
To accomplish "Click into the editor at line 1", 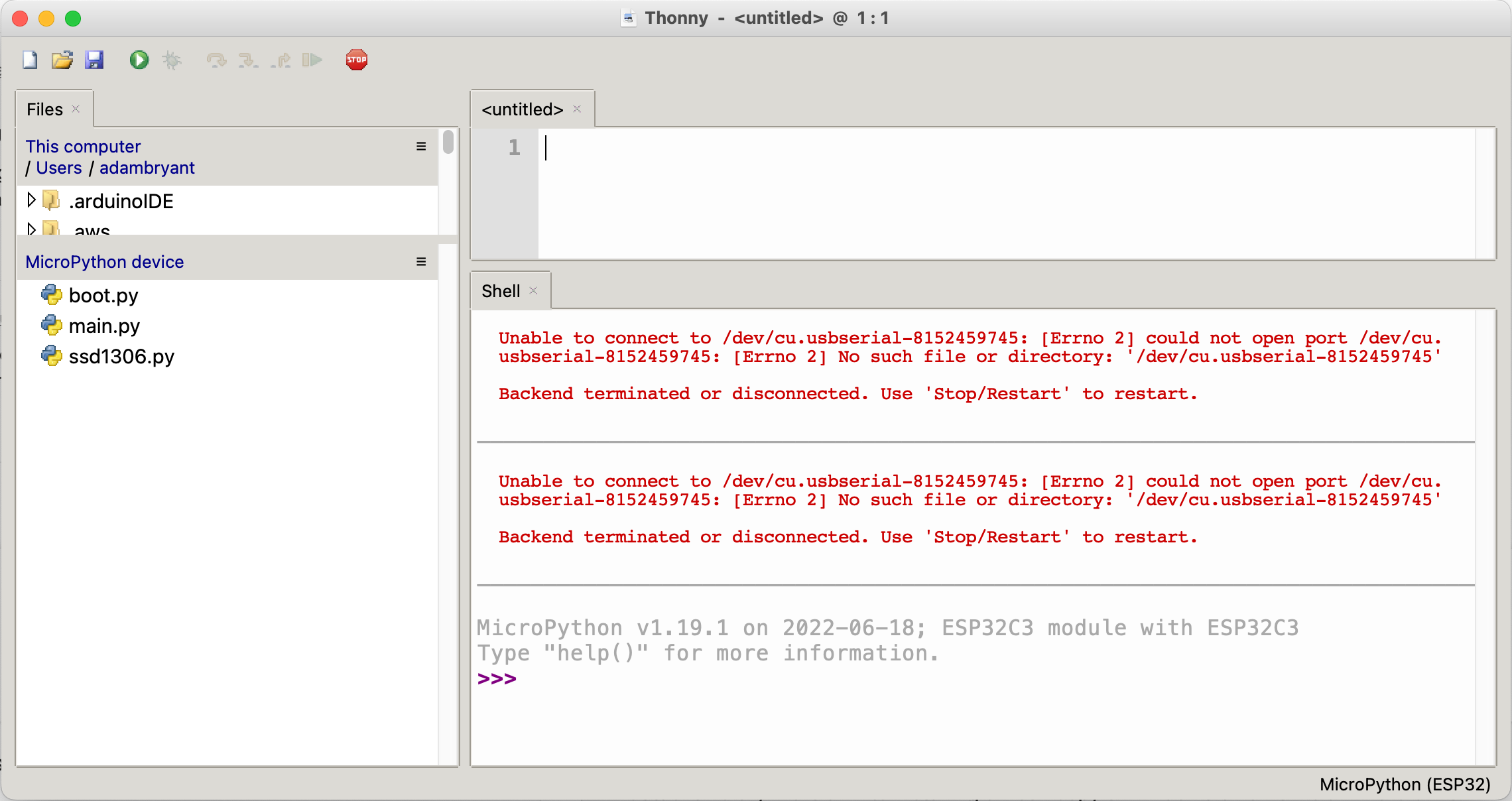I will [1007, 147].
